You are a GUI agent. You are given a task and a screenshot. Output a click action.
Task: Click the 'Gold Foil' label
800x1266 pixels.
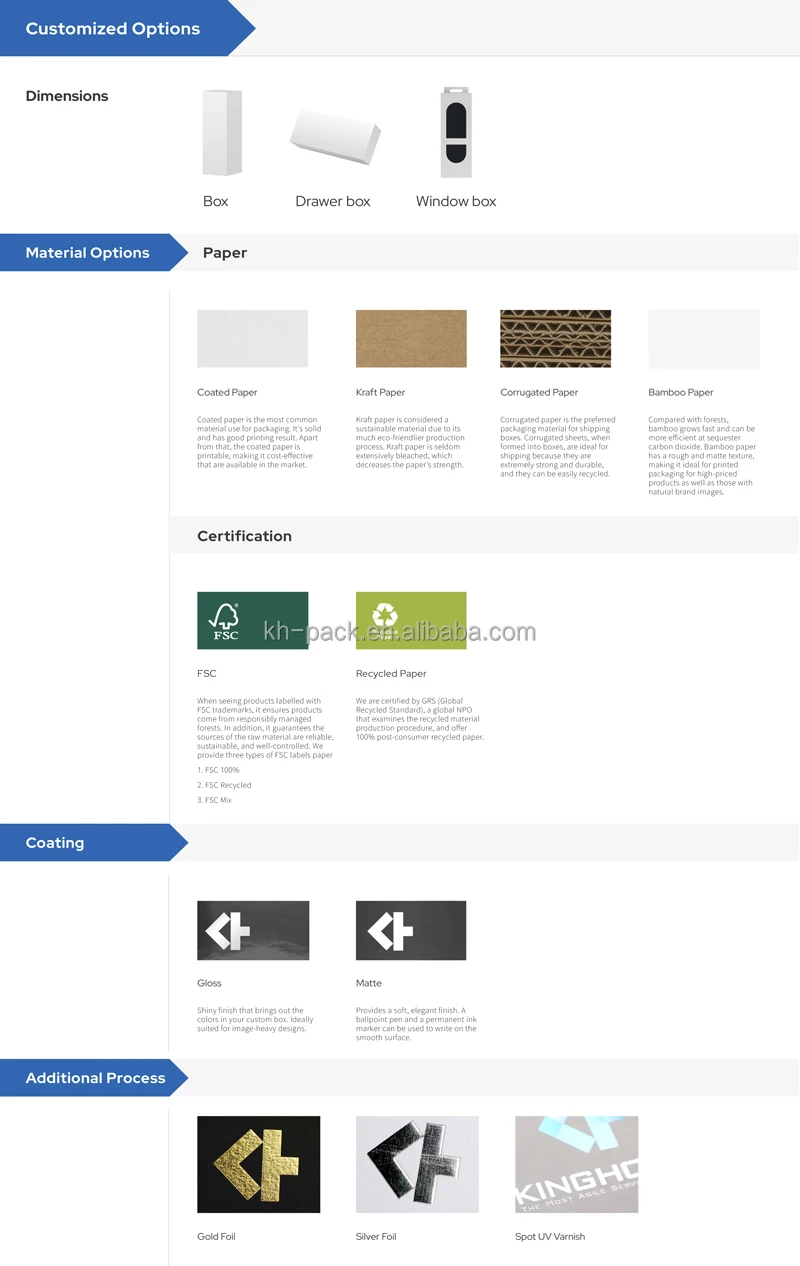pyautogui.click(x=216, y=1236)
